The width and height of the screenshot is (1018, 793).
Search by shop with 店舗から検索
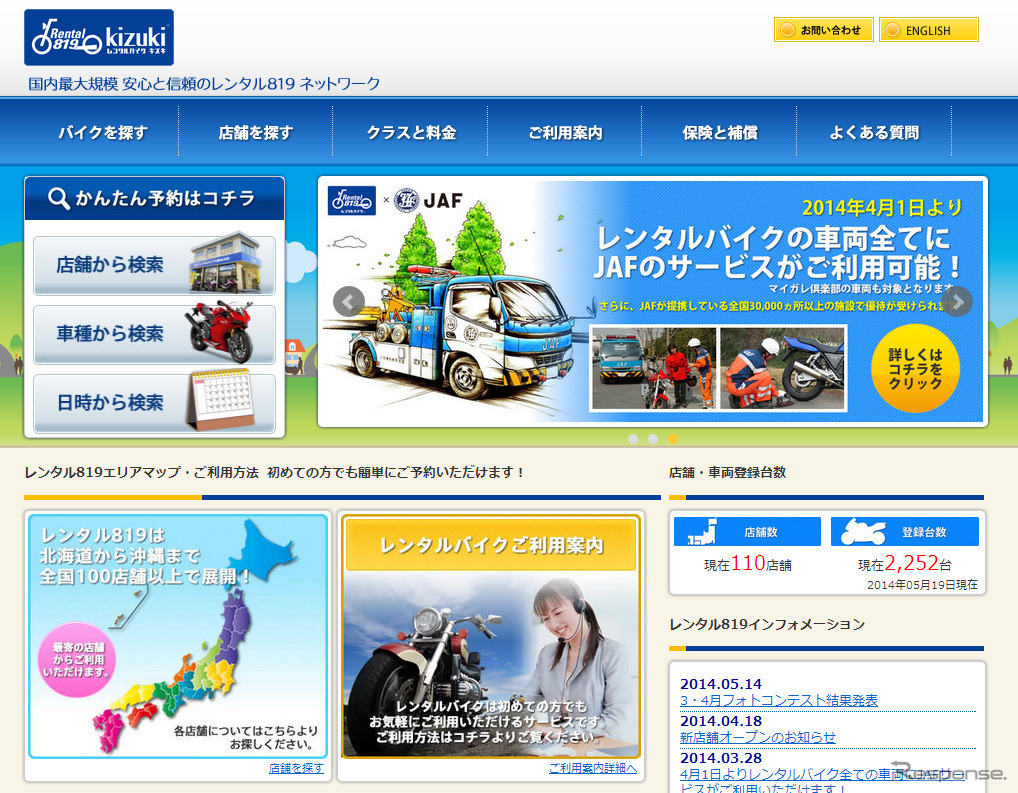tap(155, 265)
